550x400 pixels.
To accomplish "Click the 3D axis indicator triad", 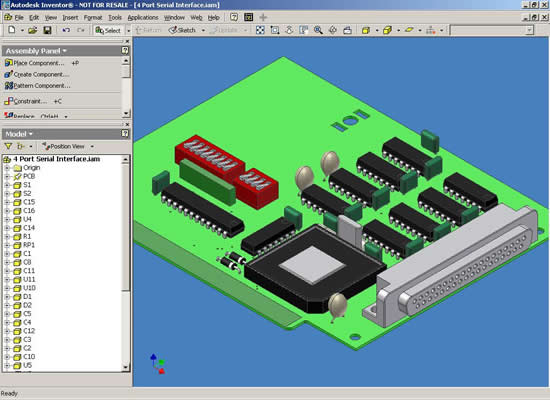I will pyautogui.click(x=157, y=364).
